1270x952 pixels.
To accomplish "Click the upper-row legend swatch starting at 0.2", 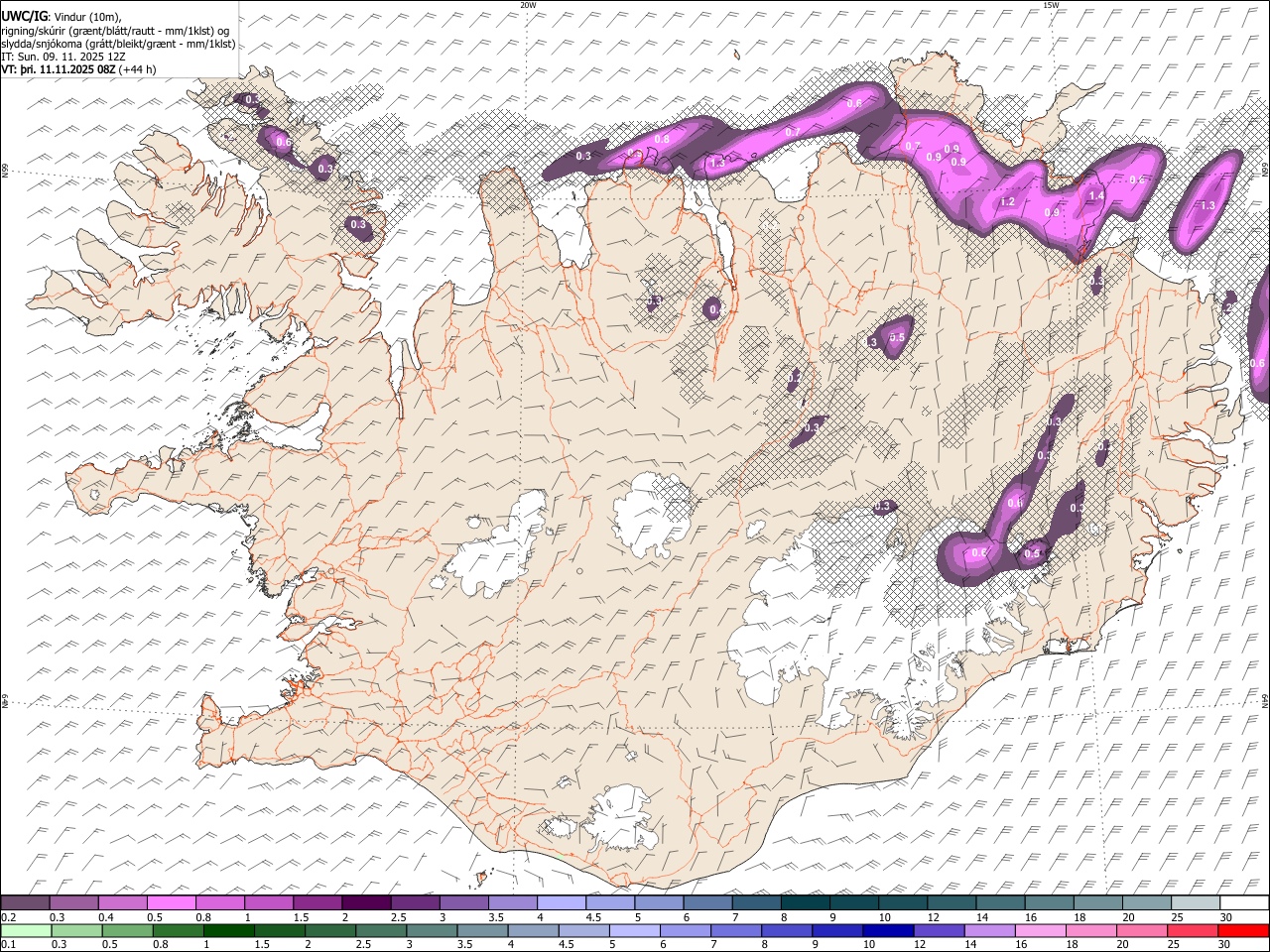I will click(x=26, y=903).
